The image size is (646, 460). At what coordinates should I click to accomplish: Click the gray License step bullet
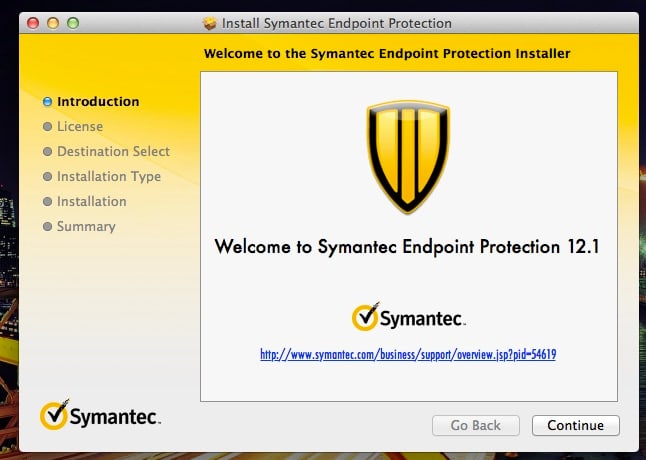[x=47, y=126]
